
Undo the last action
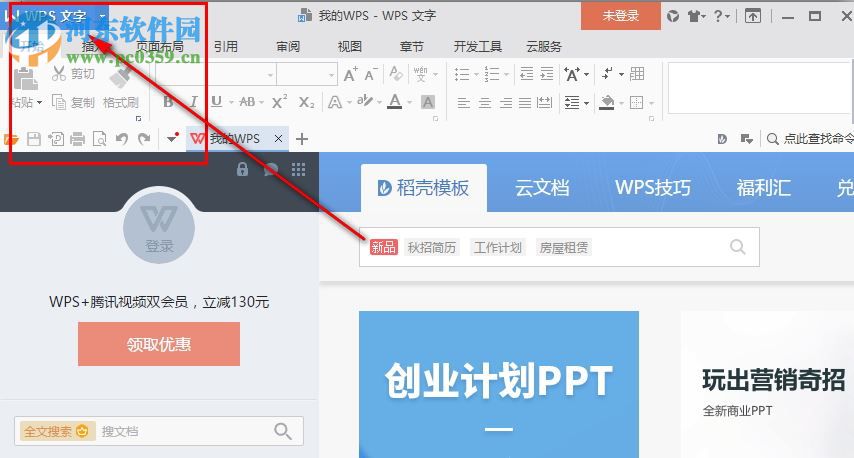(122, 139)
